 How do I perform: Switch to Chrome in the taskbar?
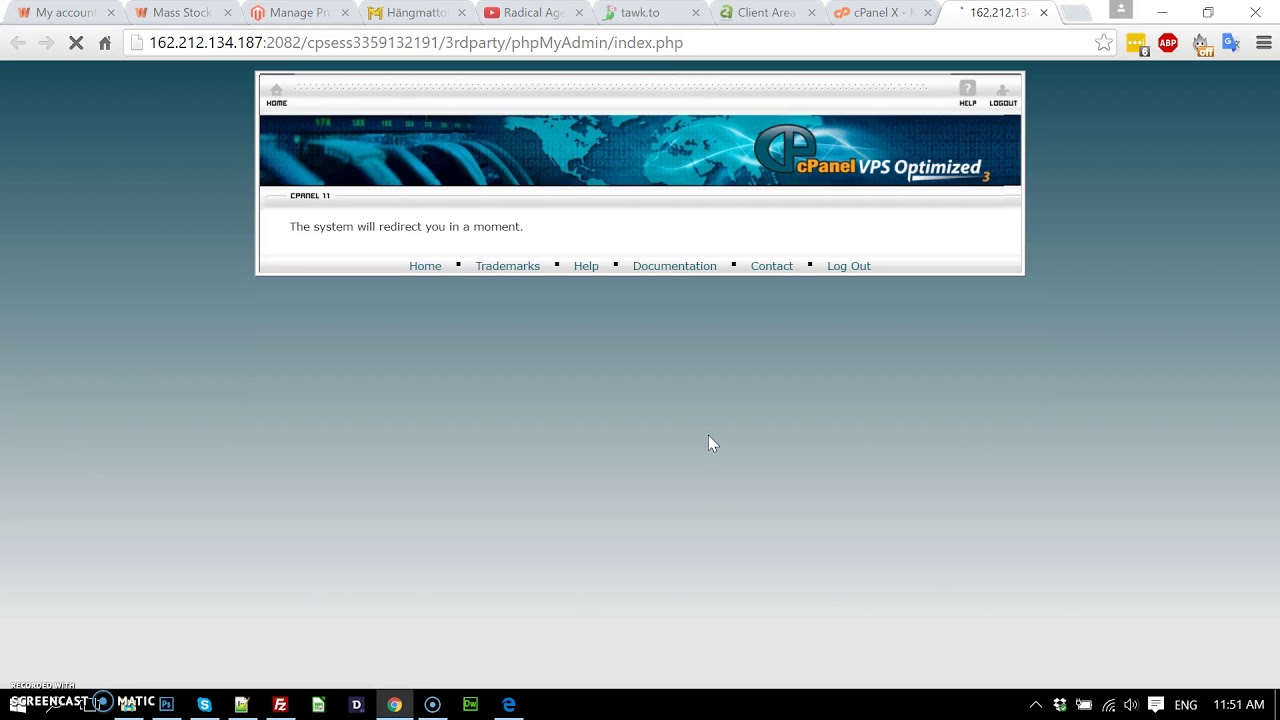[394, 704]
